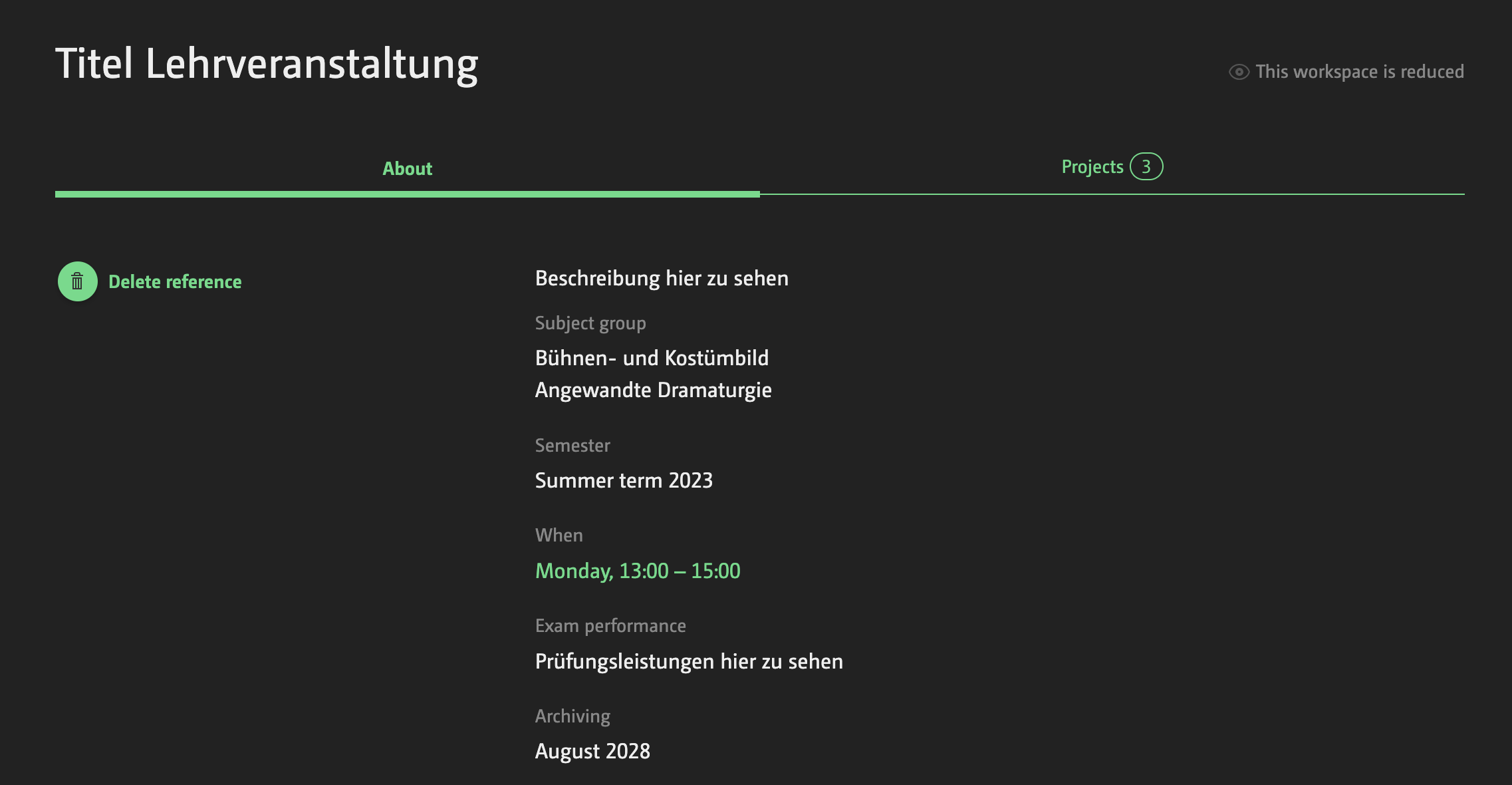Click the Summer term 2023 value

(x=623, y=480)
